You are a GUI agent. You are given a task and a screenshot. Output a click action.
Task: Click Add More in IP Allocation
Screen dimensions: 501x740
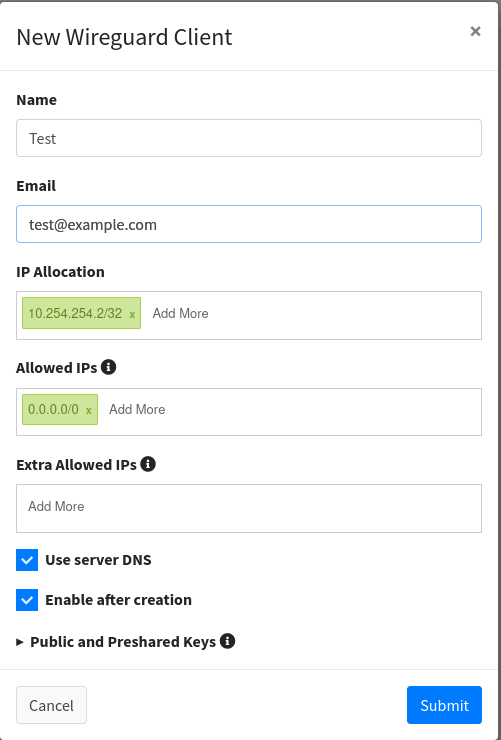click(180, 313)
